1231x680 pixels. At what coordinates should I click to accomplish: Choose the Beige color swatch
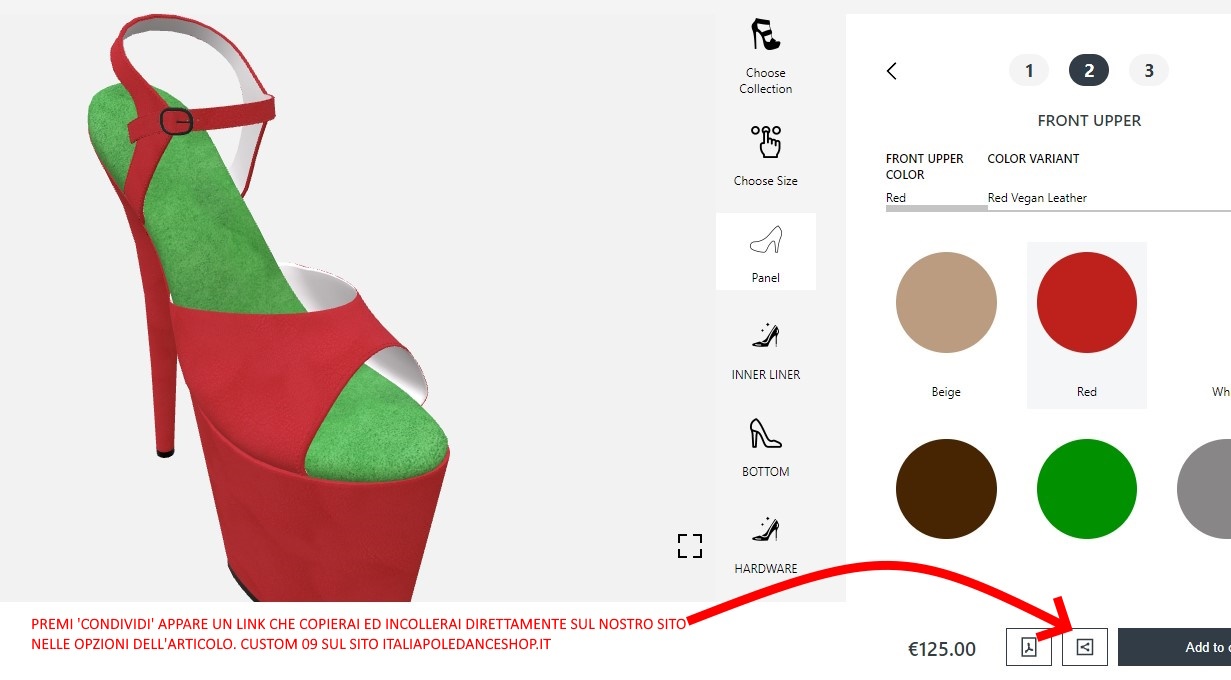[946, 302]
